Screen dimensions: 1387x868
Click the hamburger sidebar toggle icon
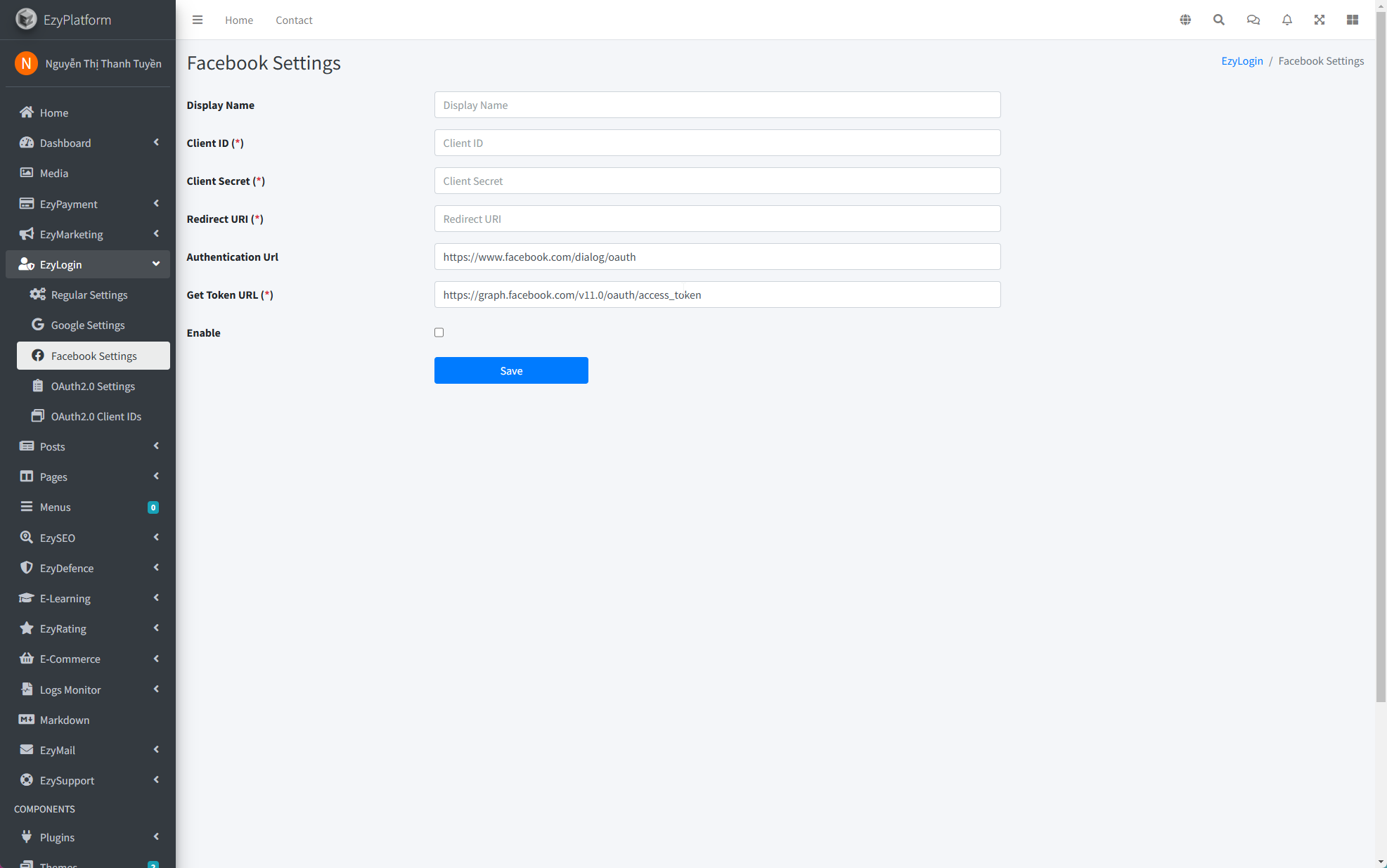click(198, 20)
